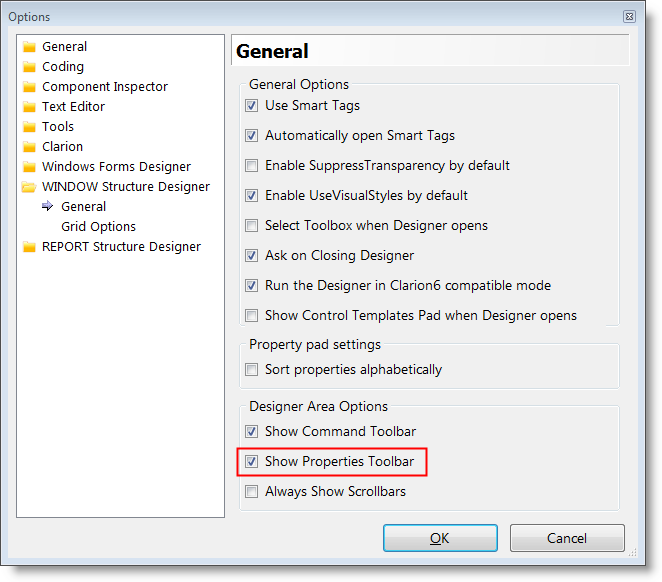Click the Text Editor folder icon
The image size is (662, 582).
coord(29,107)
